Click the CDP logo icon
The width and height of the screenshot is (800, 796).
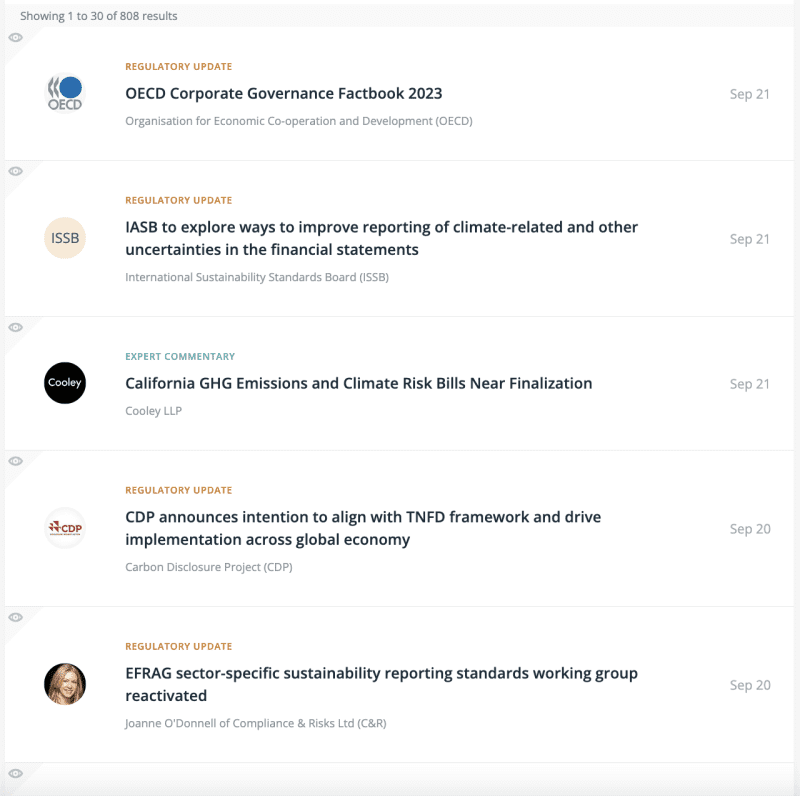point(65,528)
